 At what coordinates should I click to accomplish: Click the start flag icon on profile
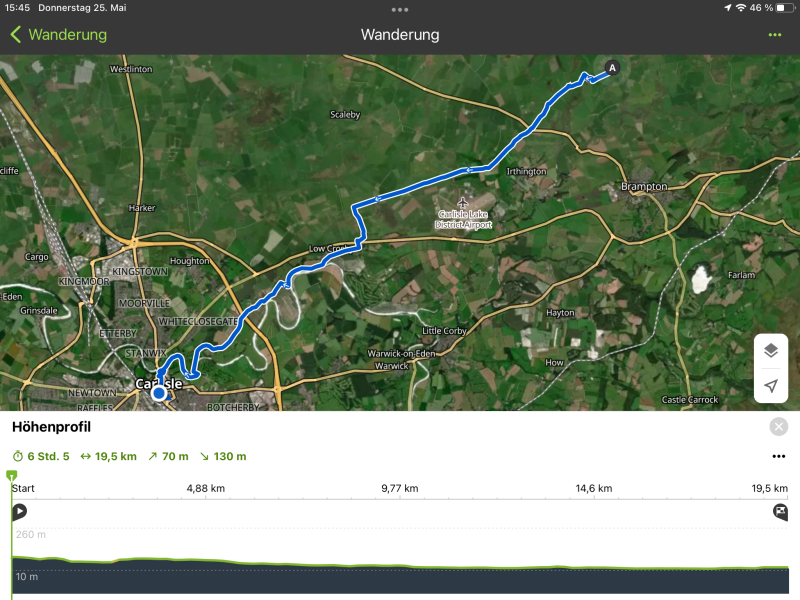click(x=19, y=512)
